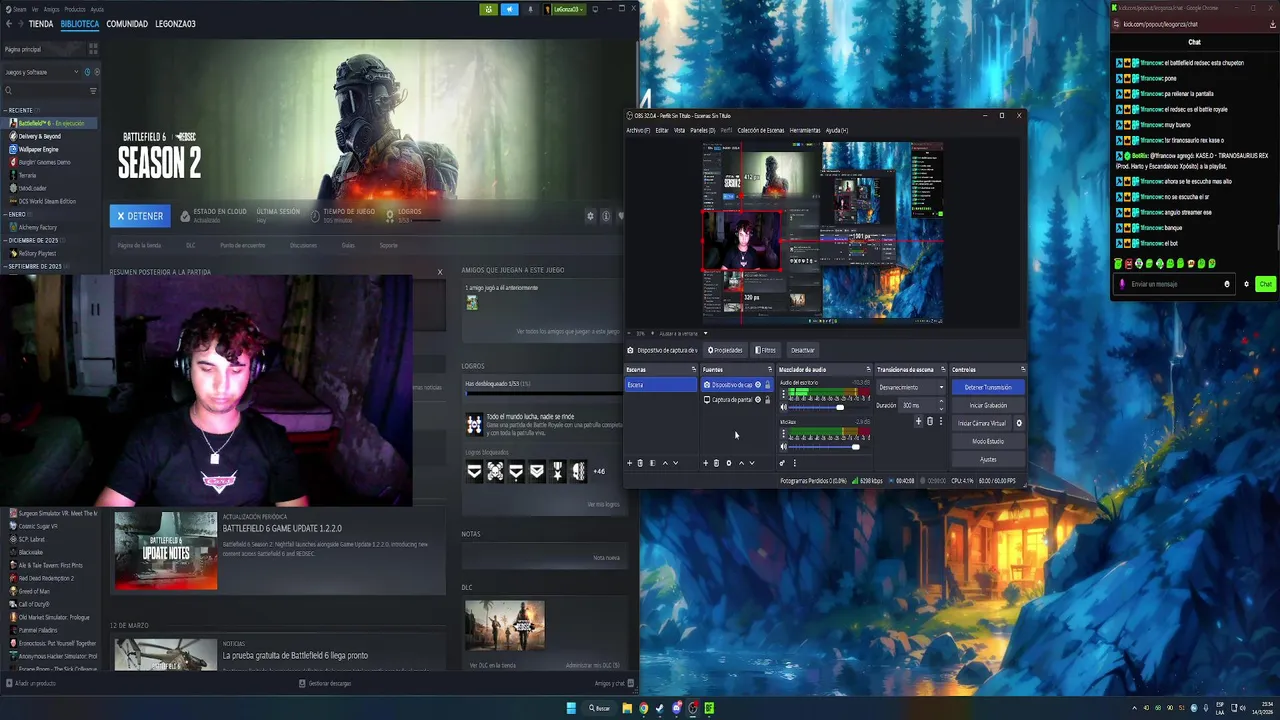
Task: Mute Audio del escritorio in OBS mixer
Action: [783, 407]
